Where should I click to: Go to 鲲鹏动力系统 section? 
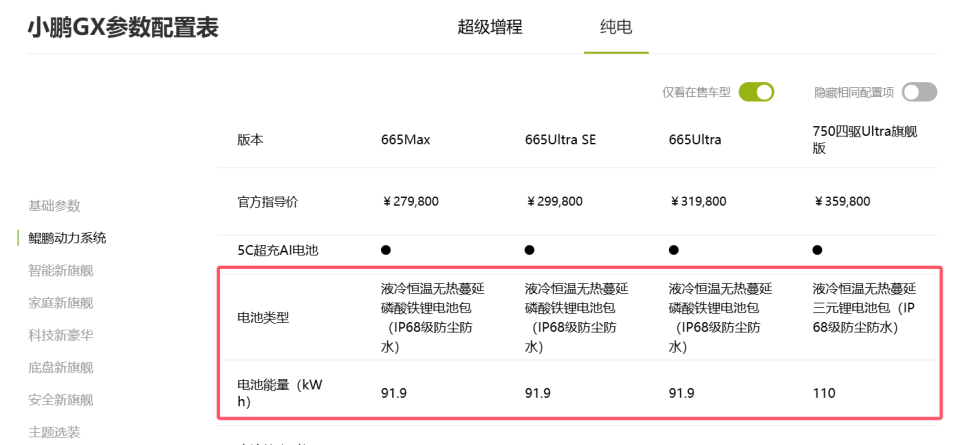point(67,237)
